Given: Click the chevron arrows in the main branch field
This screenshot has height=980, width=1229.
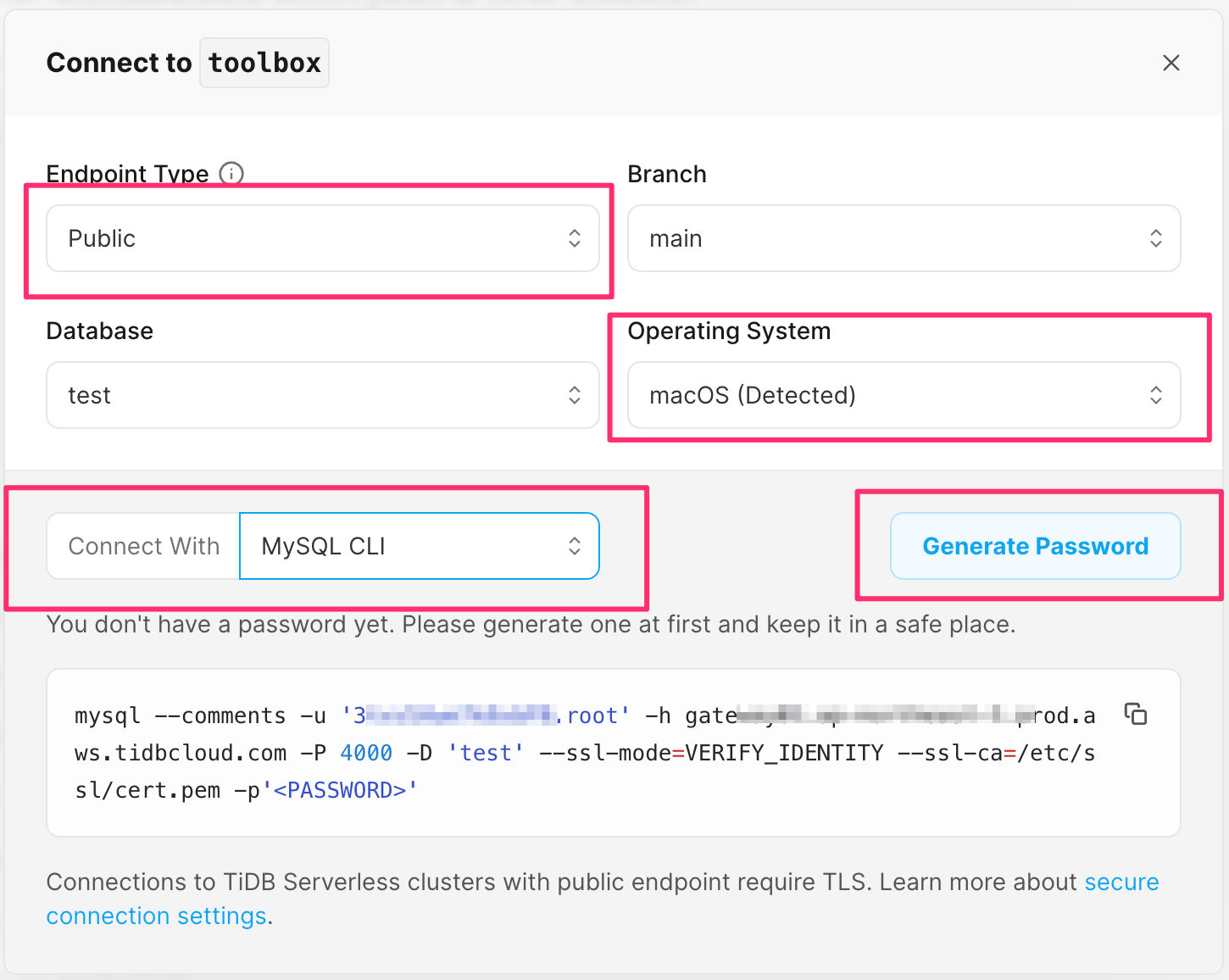Looking at the screenshot, I should pos(1155,238).
